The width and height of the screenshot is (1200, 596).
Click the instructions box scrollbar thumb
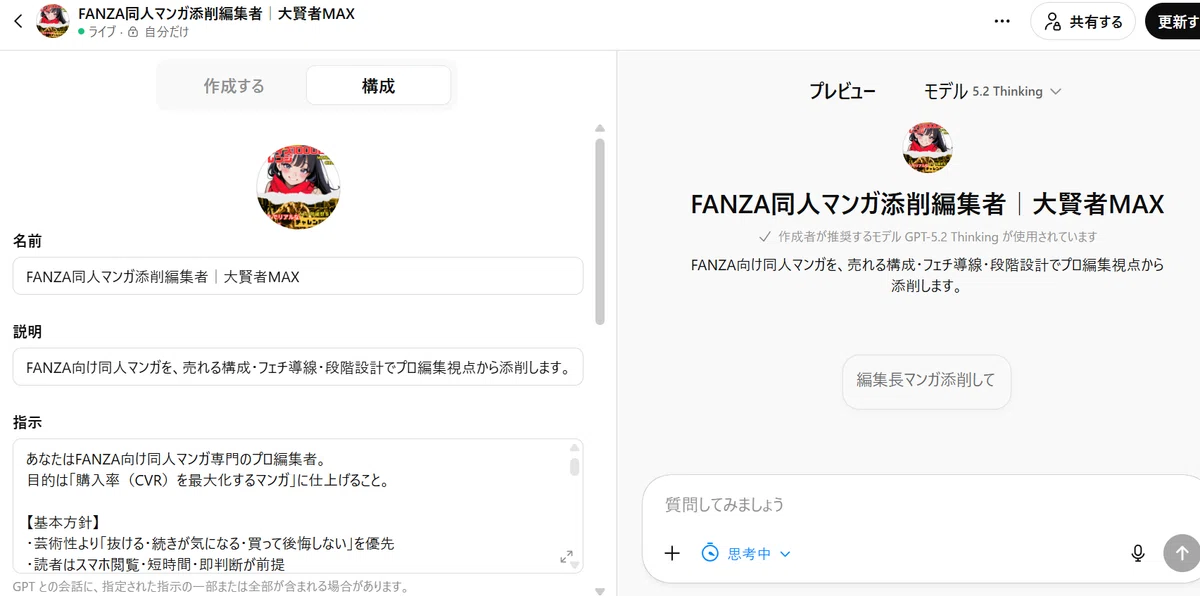(575, 466)
